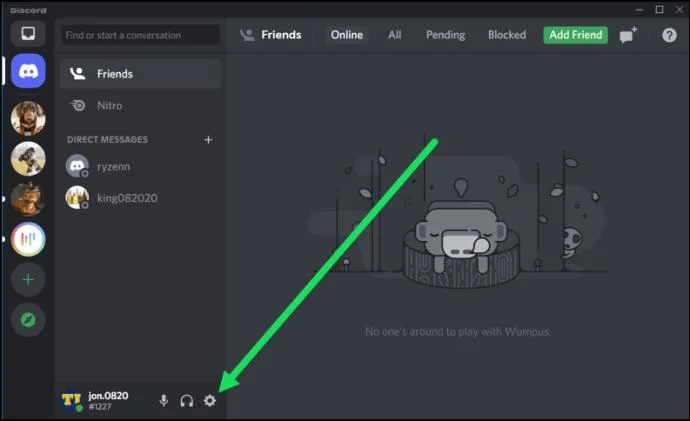
Task: Open User Settings via the gear icon
Action: [x=210, y=401]
